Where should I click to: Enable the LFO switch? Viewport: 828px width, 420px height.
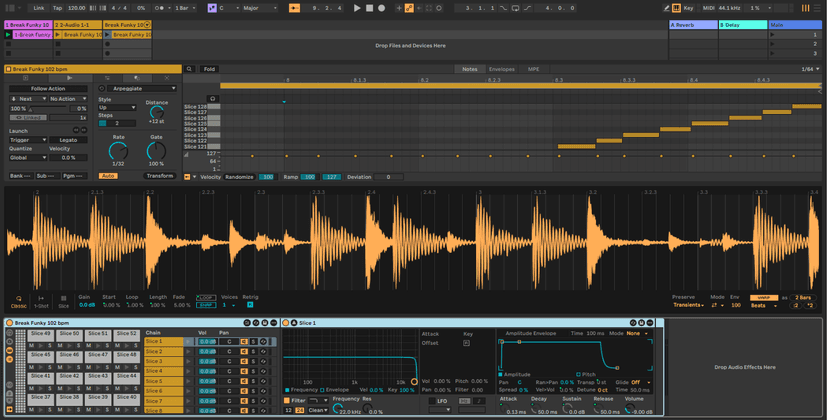coord(432,401)
